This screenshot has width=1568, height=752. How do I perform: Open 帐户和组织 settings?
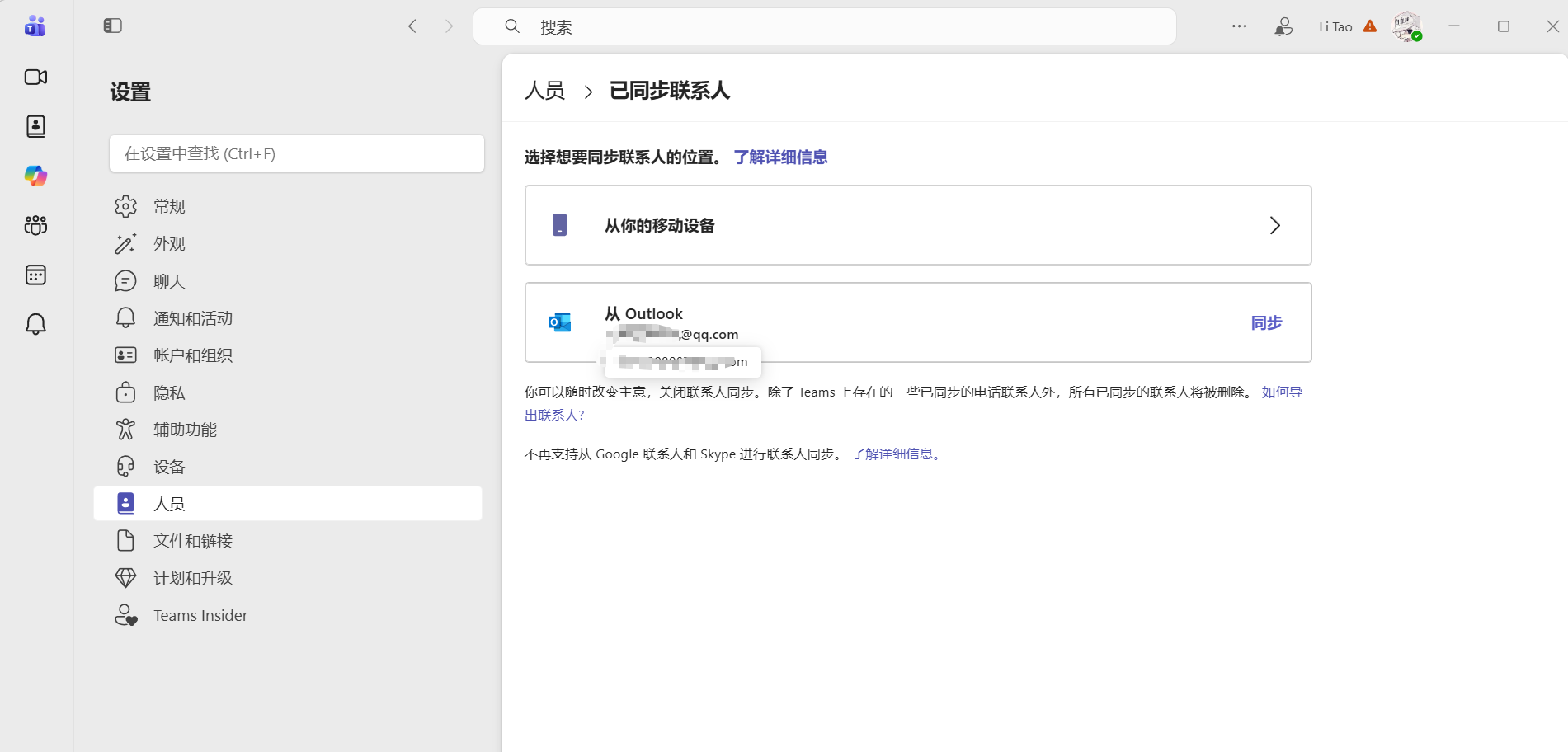tap(288, 355)
